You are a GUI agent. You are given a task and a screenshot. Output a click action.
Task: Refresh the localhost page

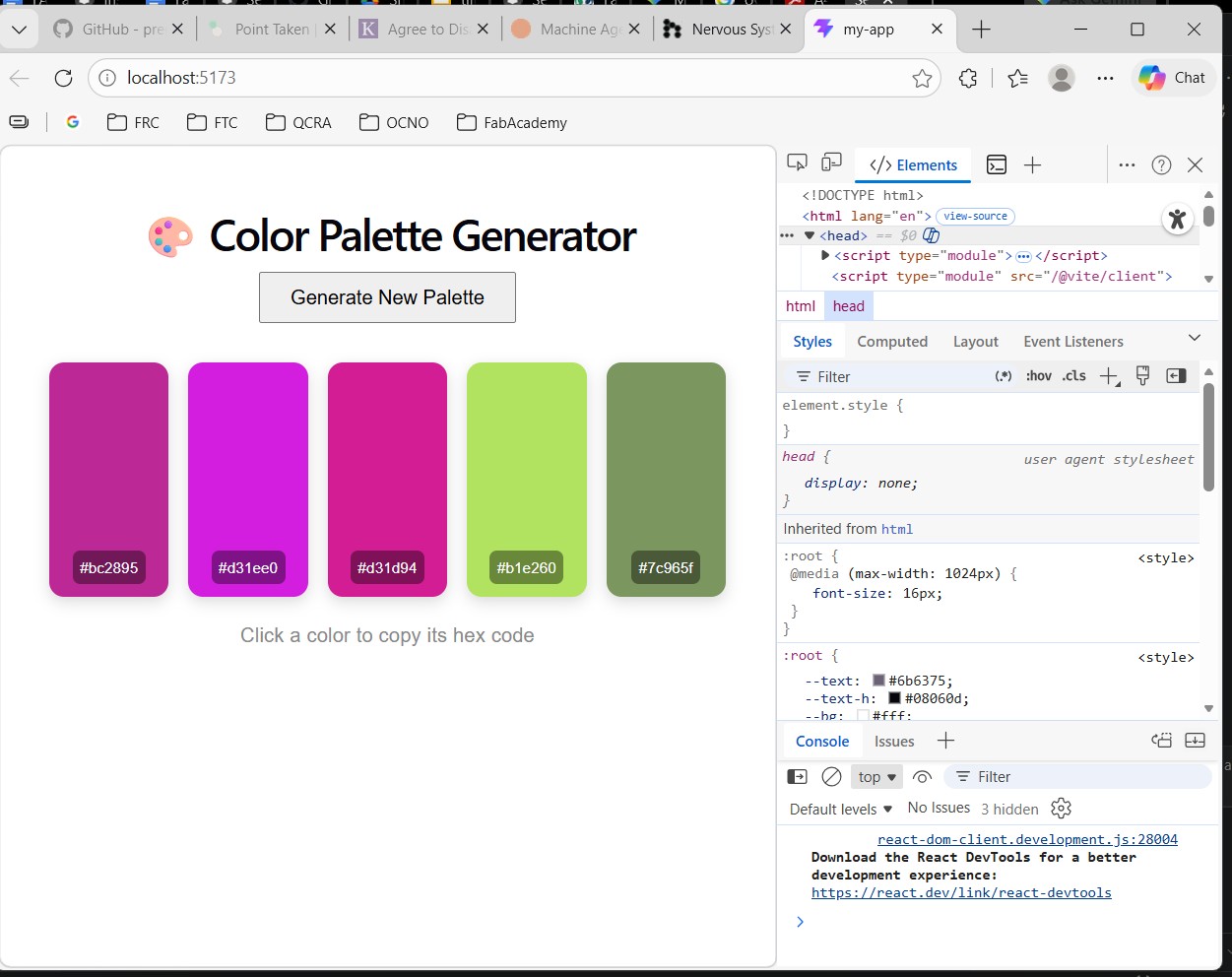[64, 78]
